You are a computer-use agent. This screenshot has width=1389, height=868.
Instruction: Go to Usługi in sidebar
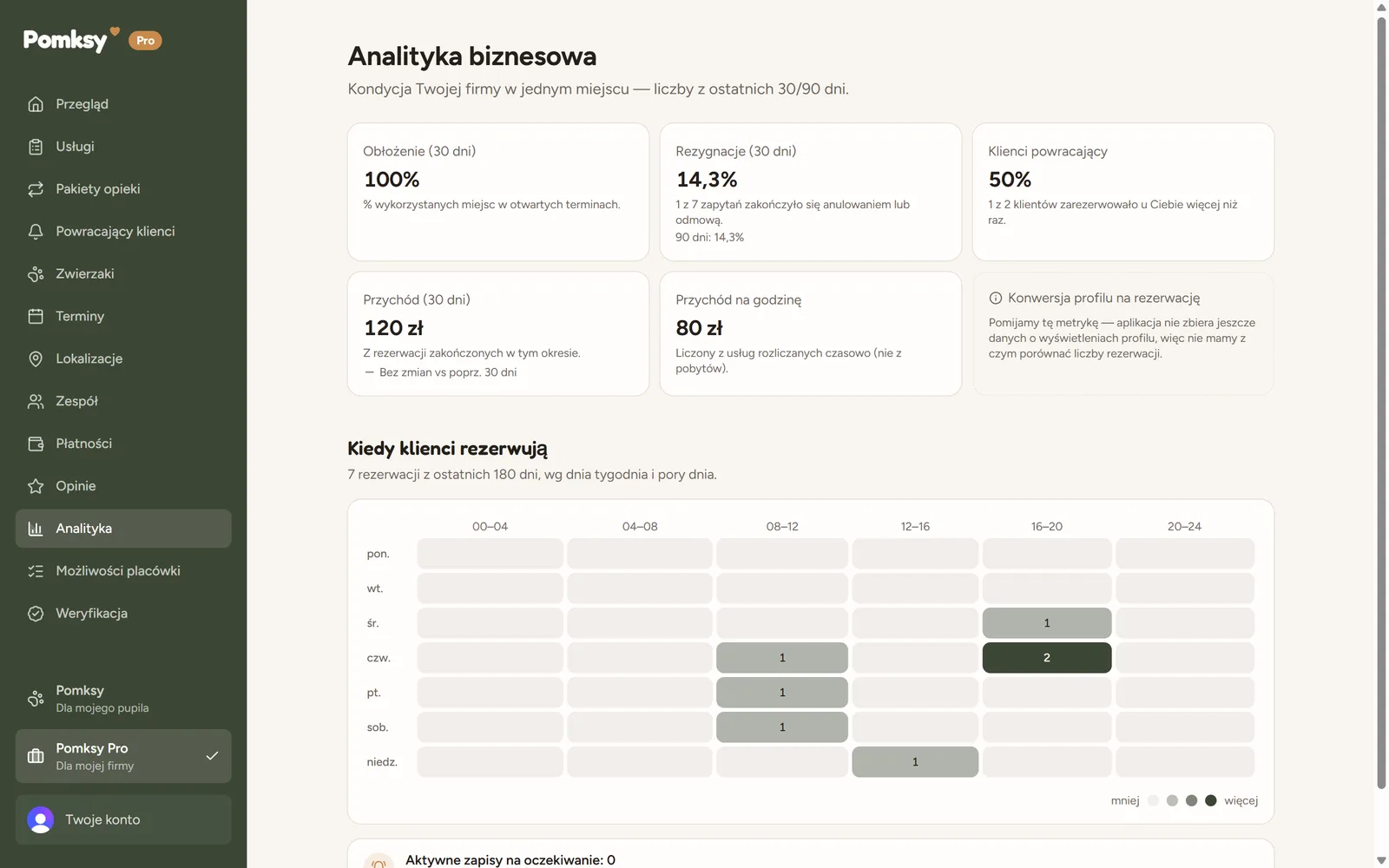pyautogui.click(x=123, y=147)
